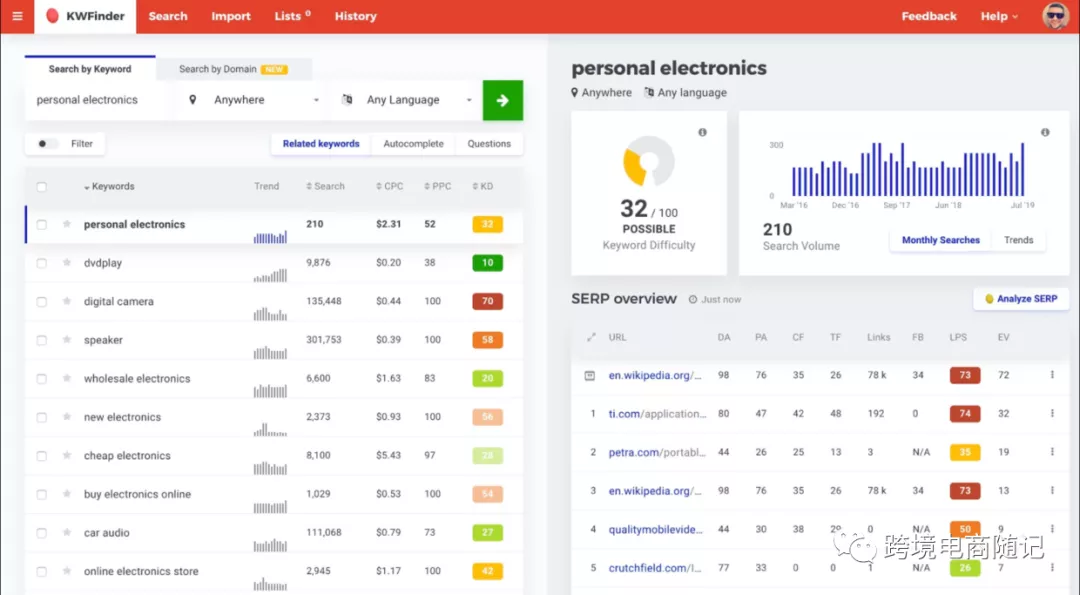Open more options for crutchfield.com row
Image resolution: width=1080 pixels, height=595 pixels.
coord(1052,567)
